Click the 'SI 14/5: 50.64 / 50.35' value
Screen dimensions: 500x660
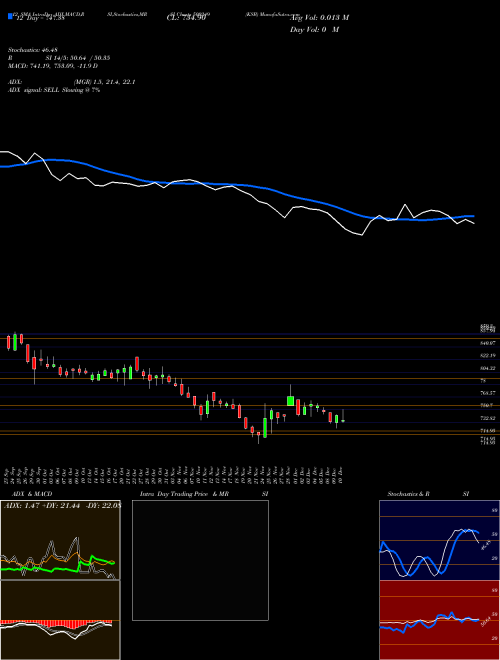point(78,58)
